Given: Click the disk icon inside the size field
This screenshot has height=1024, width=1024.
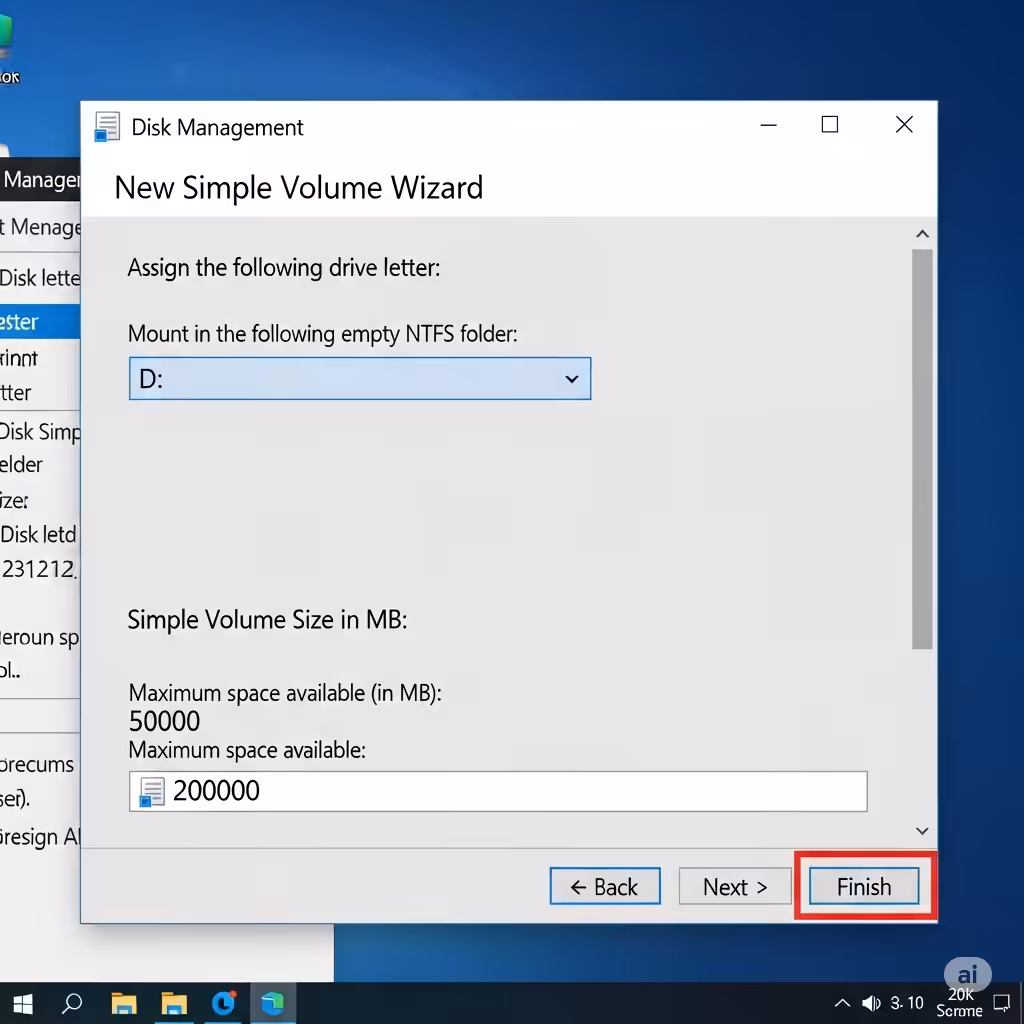Looking at the screenshot, I should 152,792.
